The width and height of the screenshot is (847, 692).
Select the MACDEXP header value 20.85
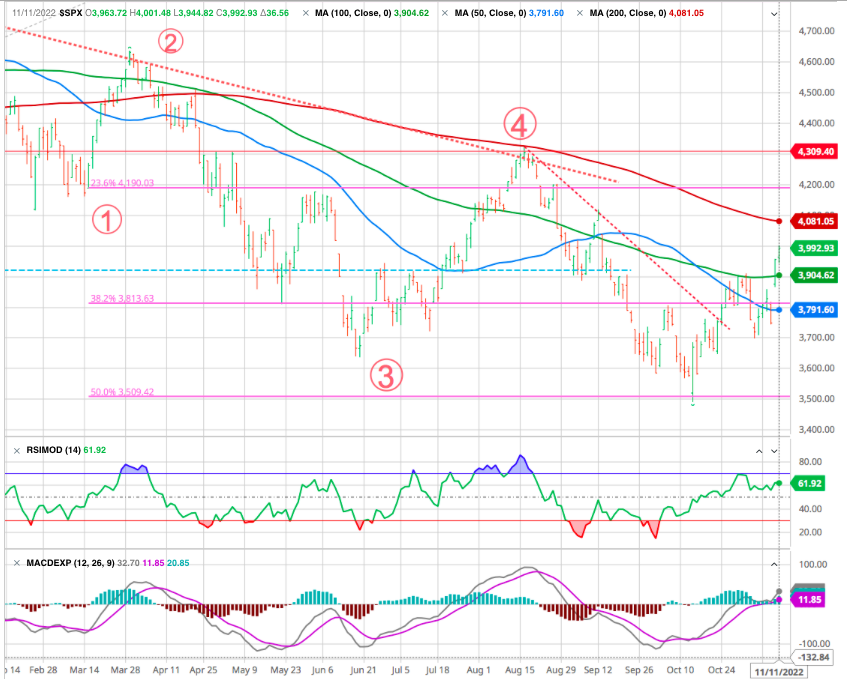[178, 563]
